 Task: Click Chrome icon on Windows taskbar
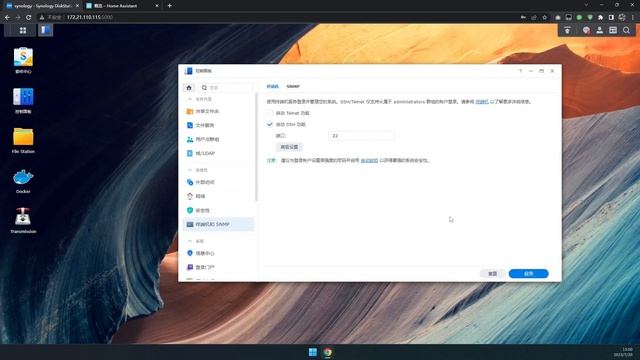coord(327,352)
